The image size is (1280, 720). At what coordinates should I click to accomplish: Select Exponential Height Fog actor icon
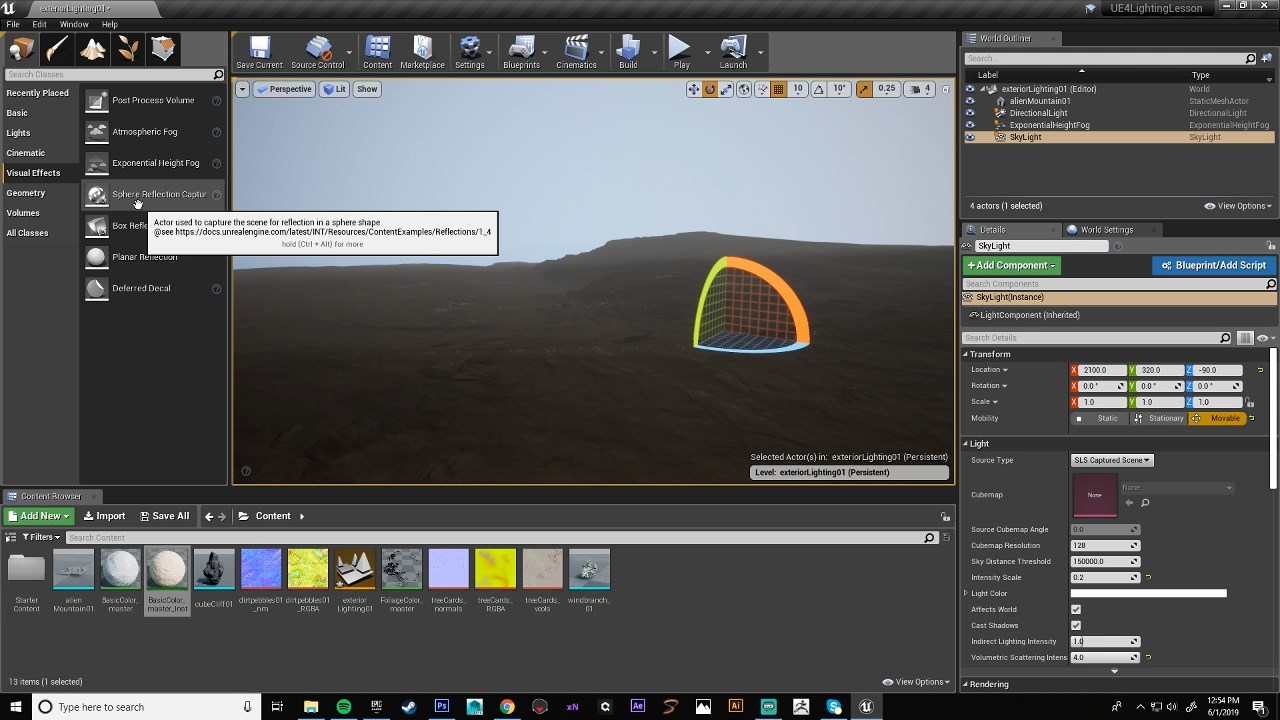[x=96, y=163]
